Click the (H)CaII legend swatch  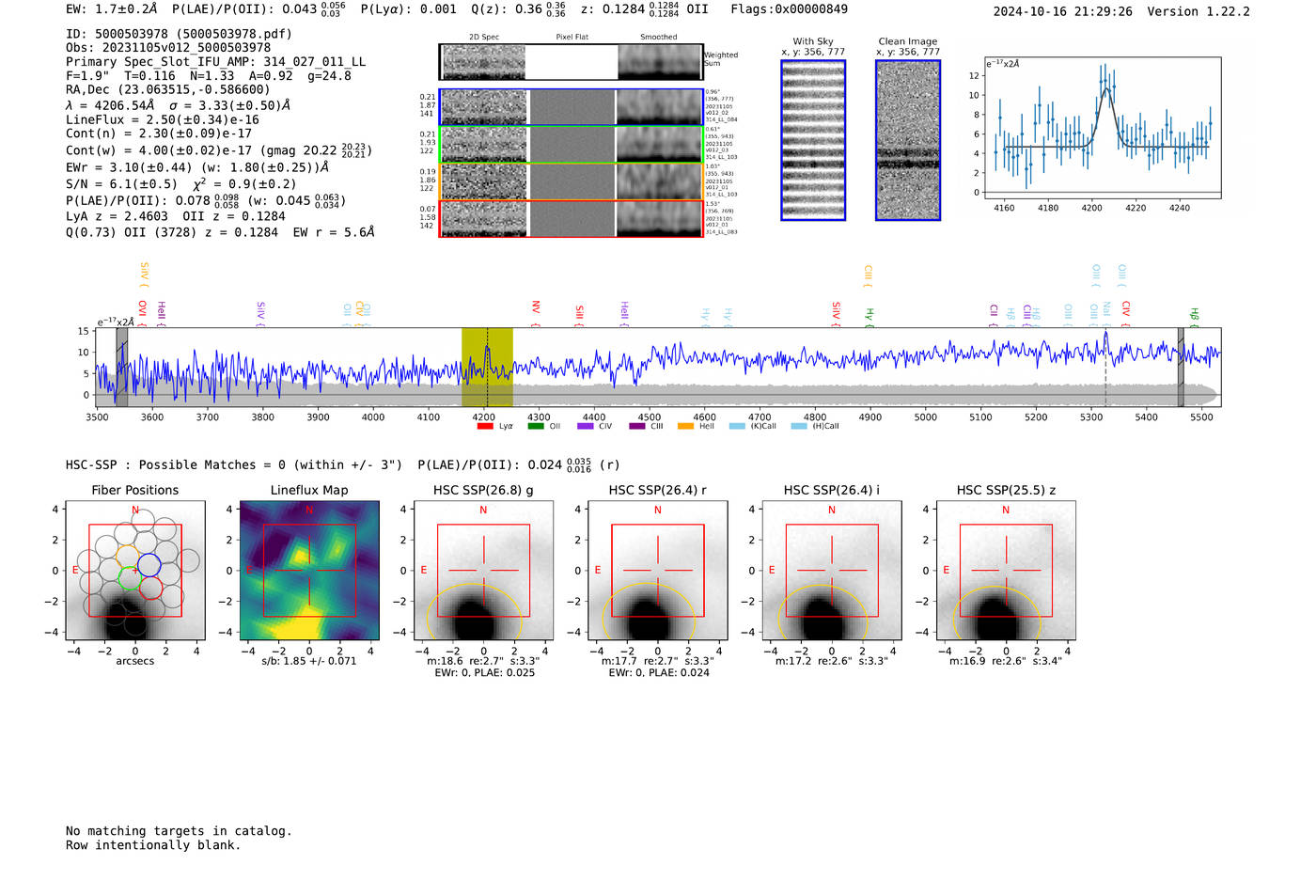click(x=799, y=426)
